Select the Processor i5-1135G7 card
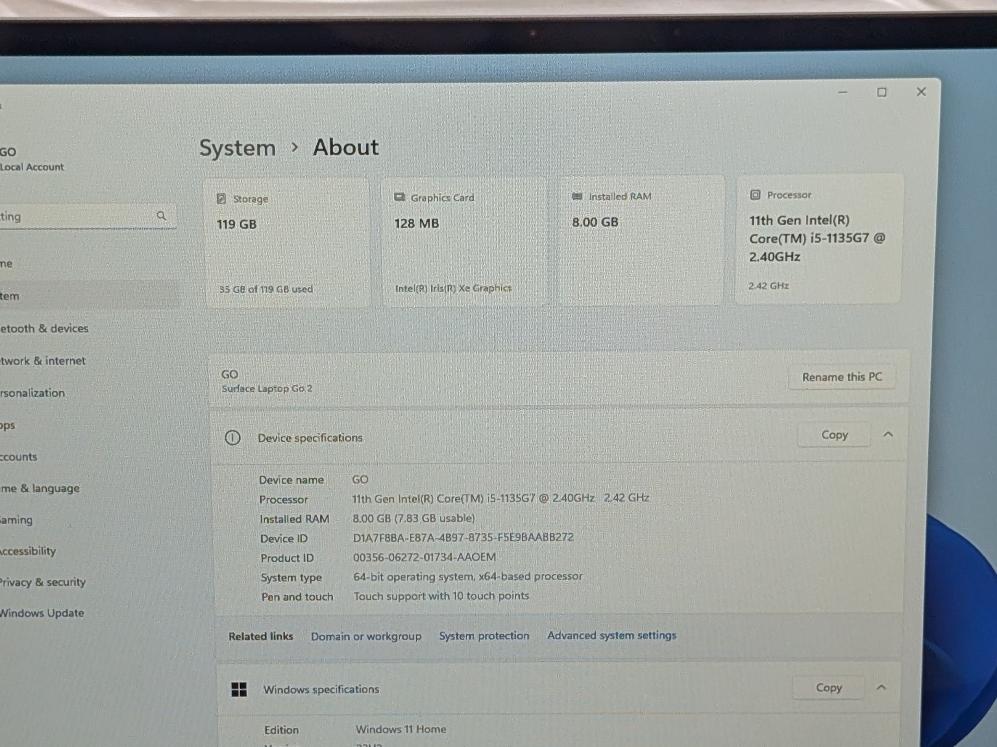Viewport: 997px width, 747px height. (x=819, y=239)
